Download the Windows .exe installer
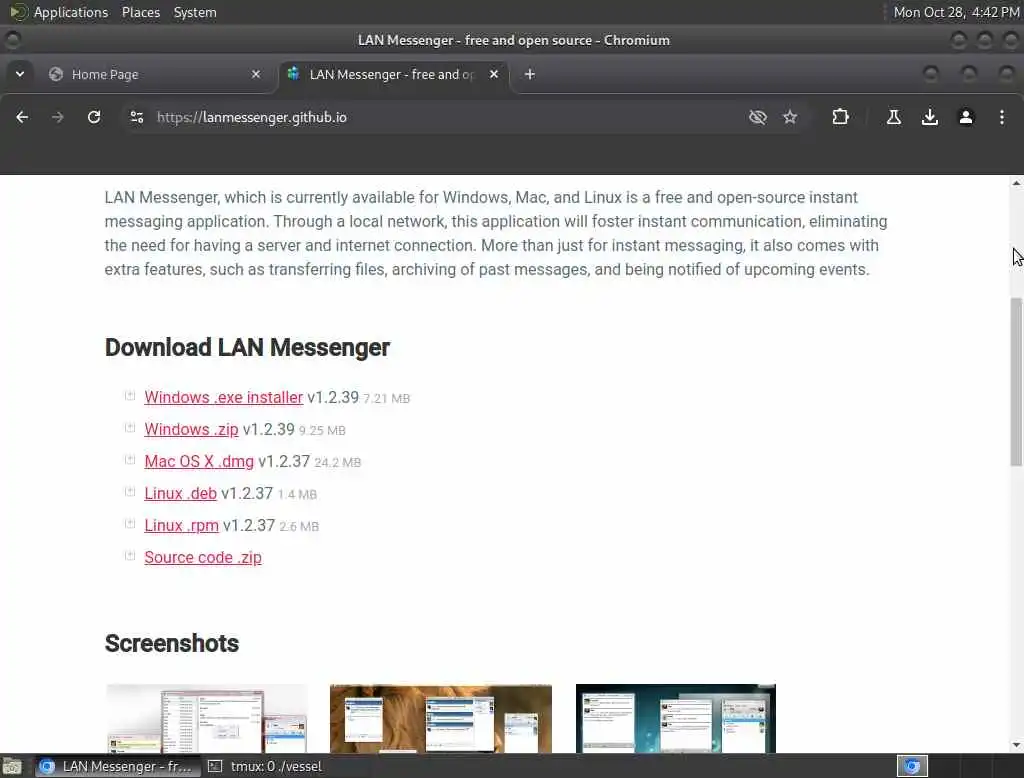Viewport: 1024px width, 778px height. (223, 397)
